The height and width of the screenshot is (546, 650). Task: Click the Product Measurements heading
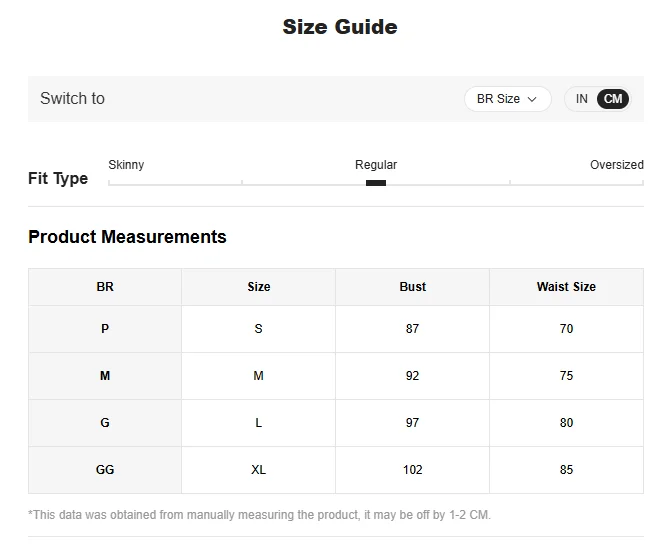127,237
